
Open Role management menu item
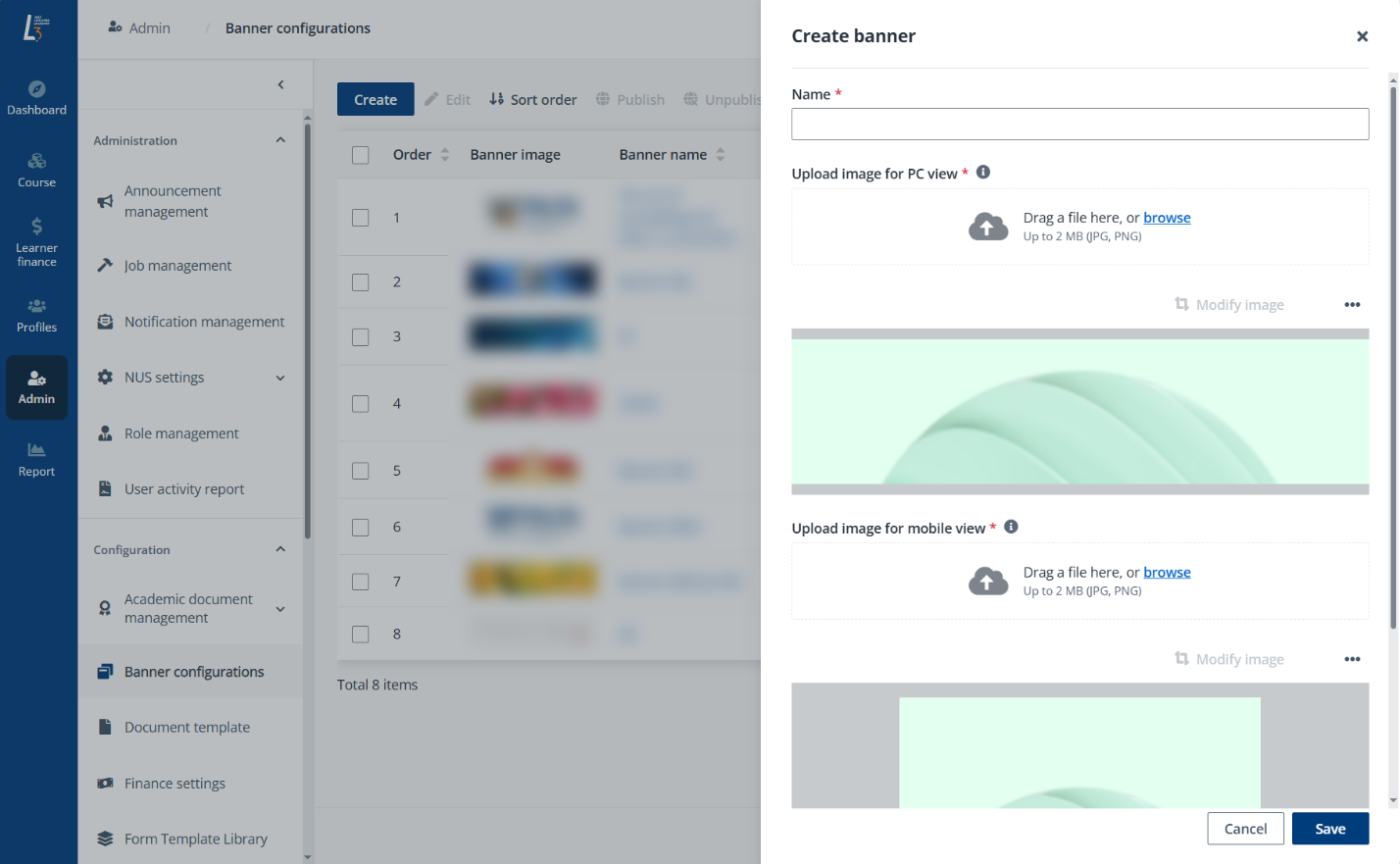pos(181,433)
